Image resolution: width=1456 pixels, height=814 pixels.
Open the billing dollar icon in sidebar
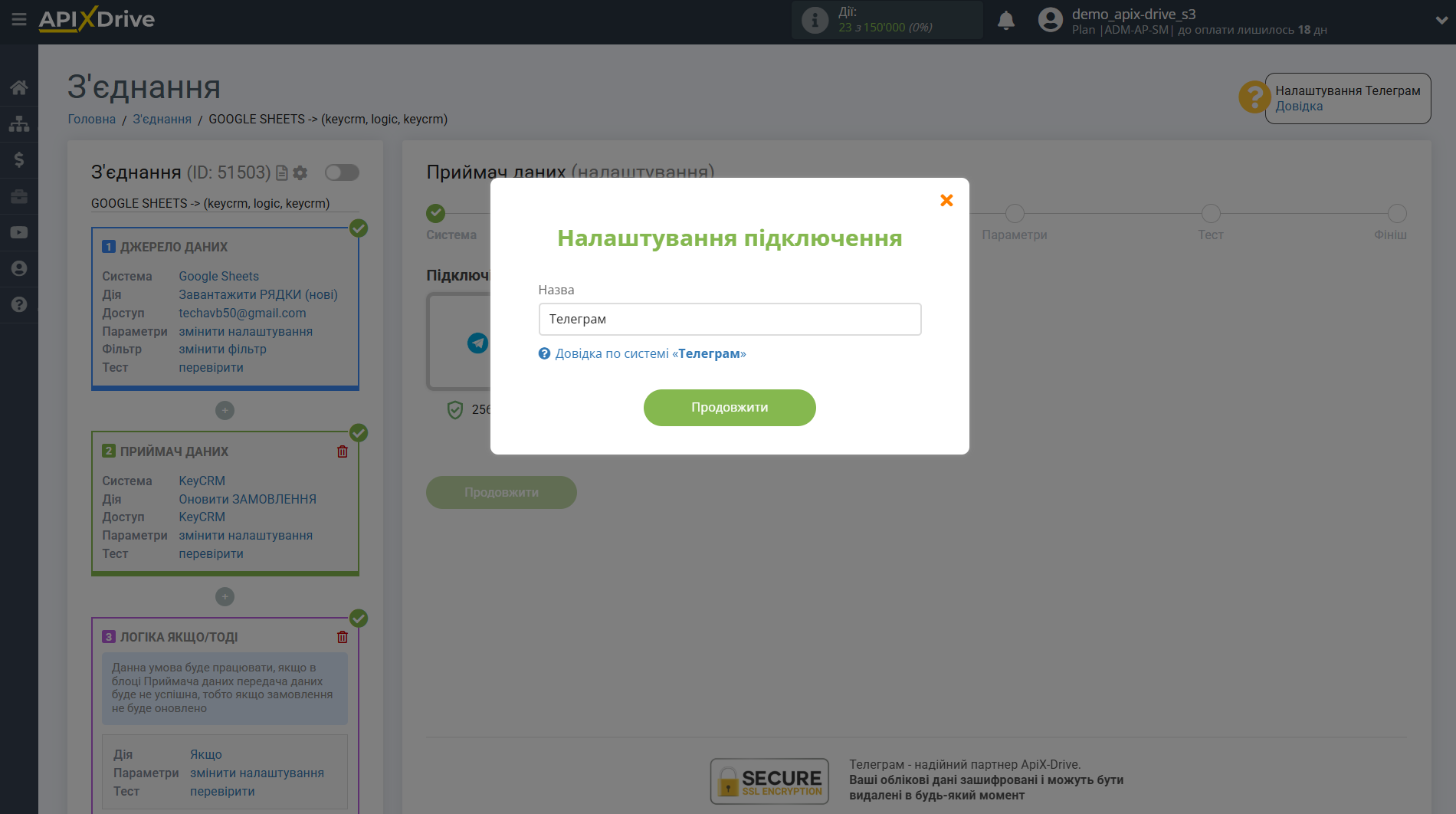tap(19, 159)
